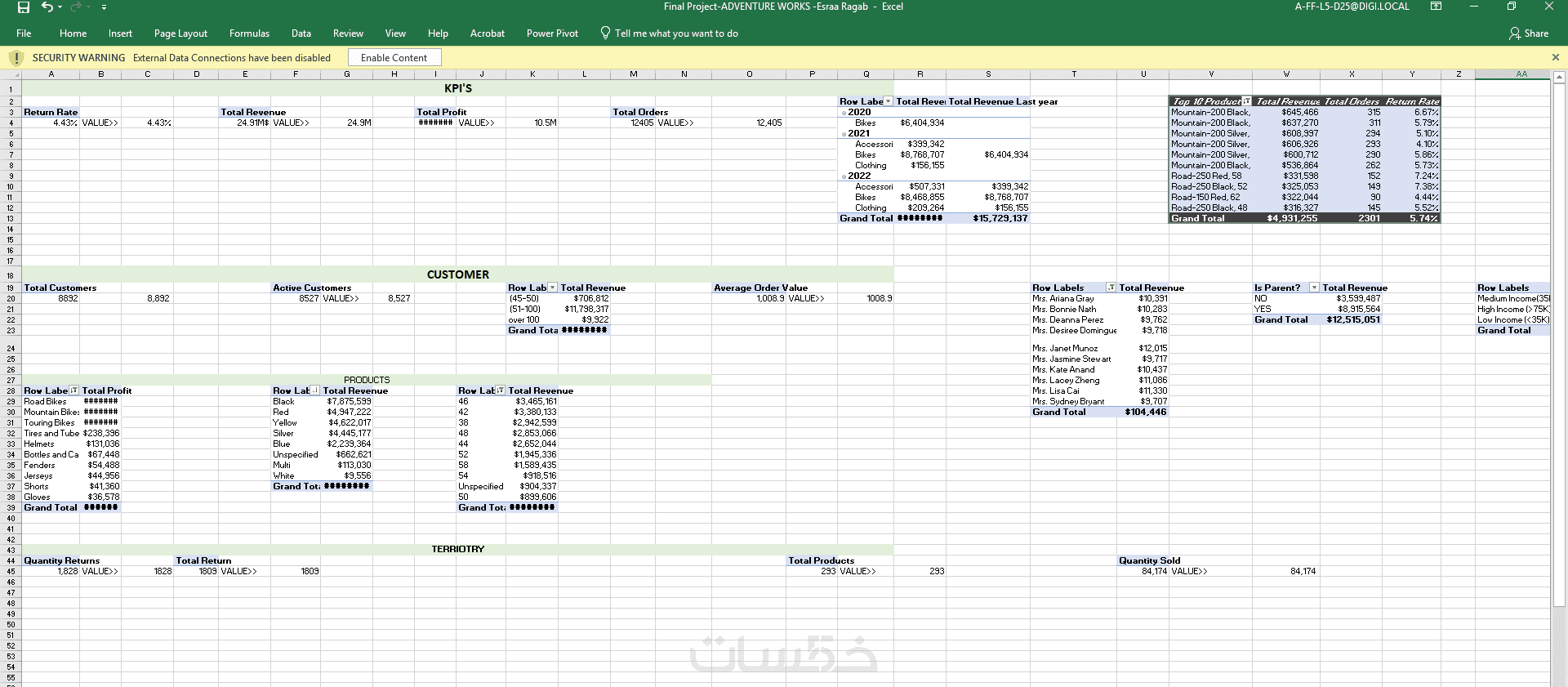Open the Page Layout tab
This screenshot has height=687, width=1568.
coord(180,33)
